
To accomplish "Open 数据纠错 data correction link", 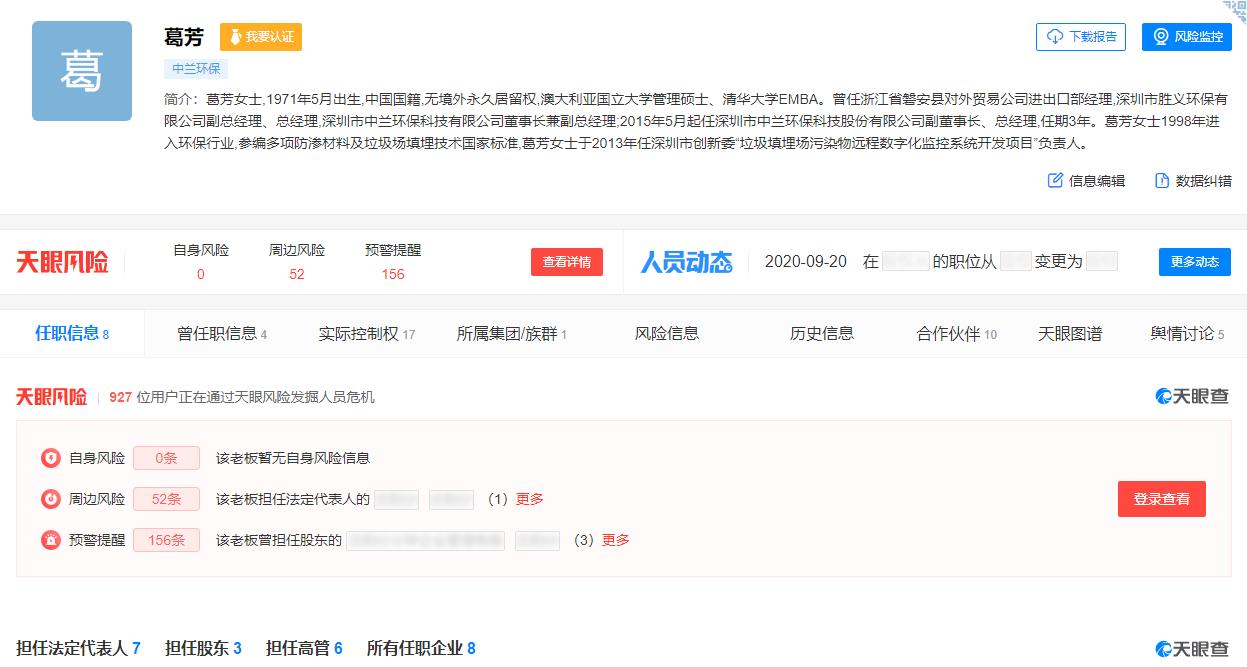I will [1193, 181].
